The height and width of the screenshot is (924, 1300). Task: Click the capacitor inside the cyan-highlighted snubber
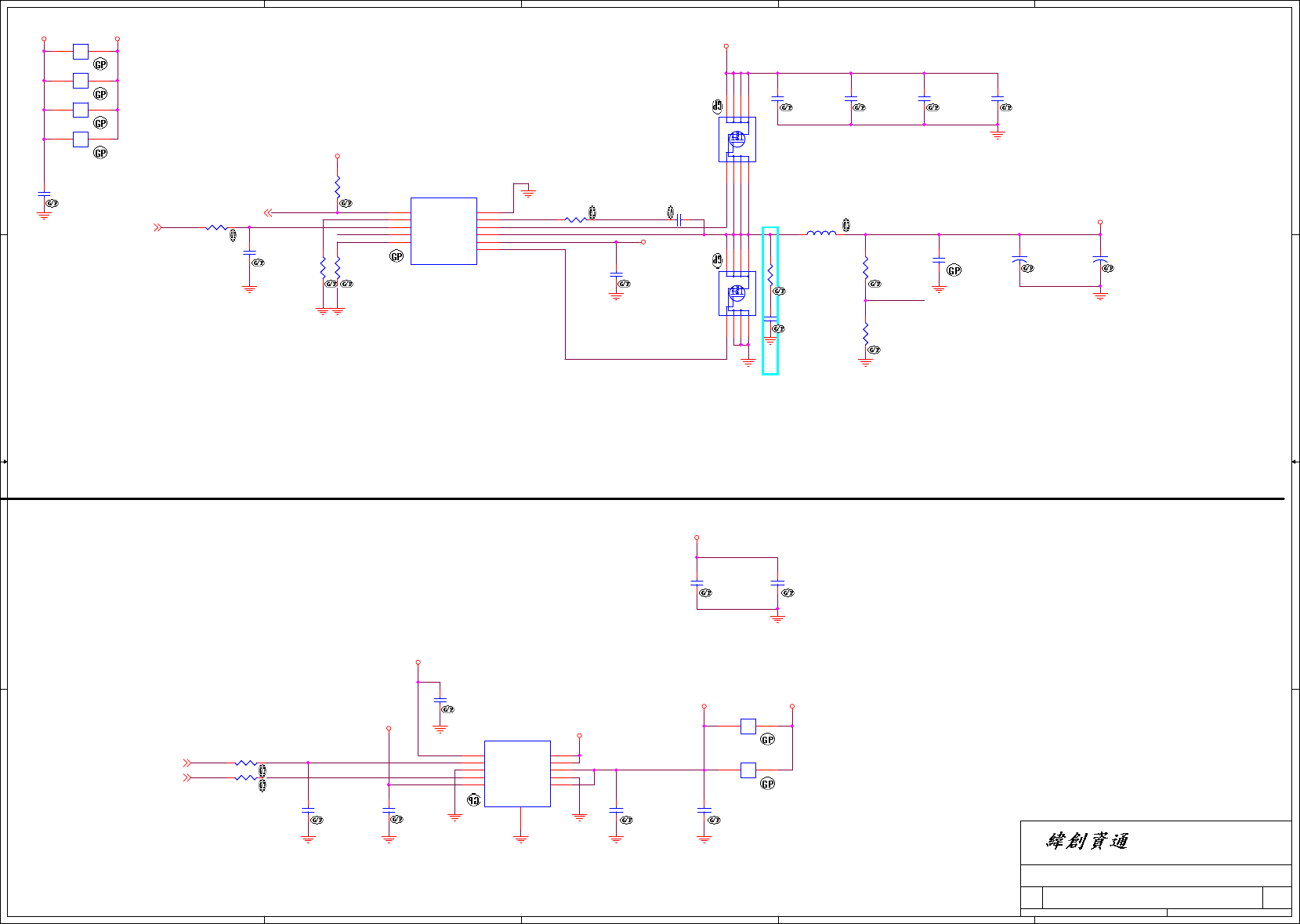[x=770, y=318]
